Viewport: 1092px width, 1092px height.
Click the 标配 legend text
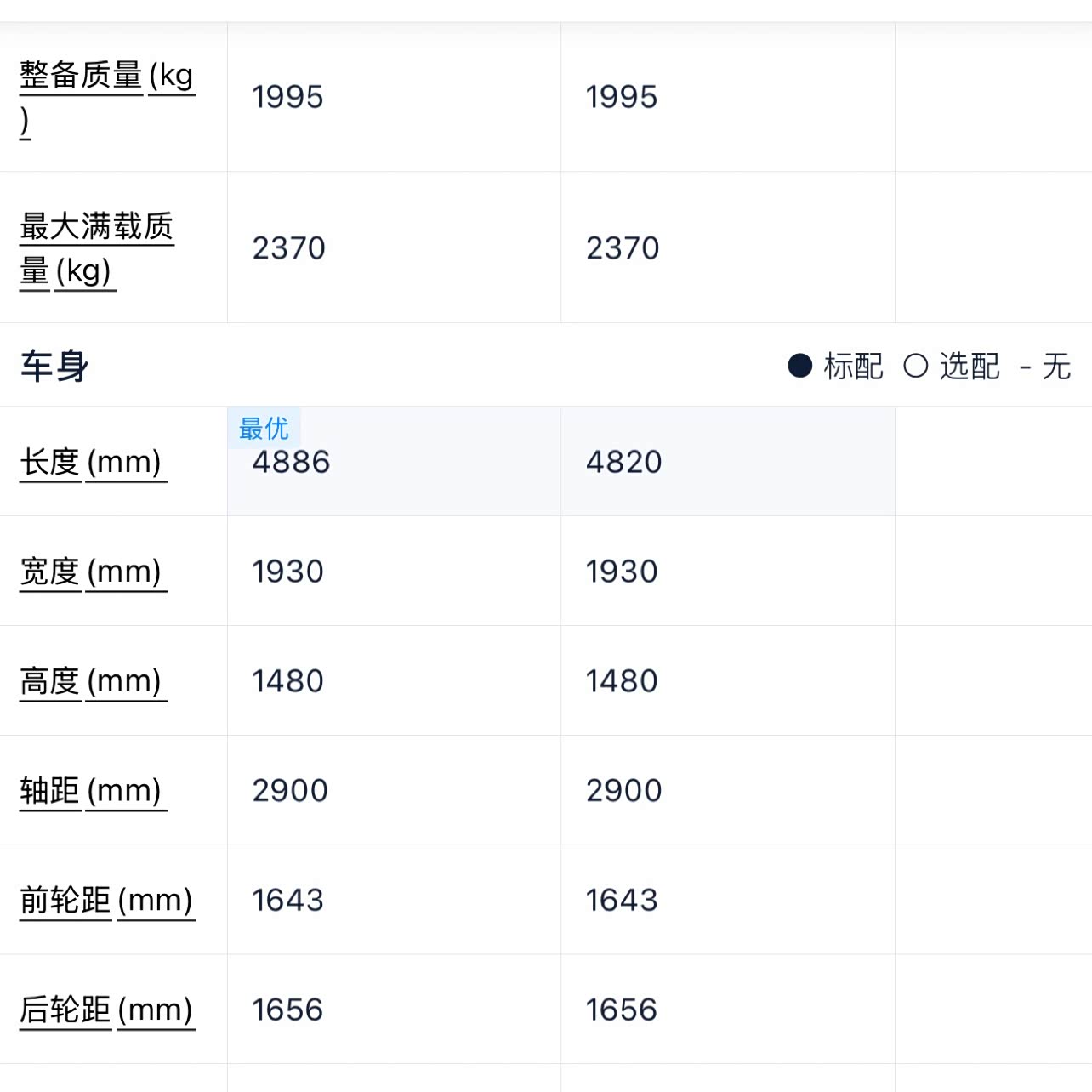point(854,367)
